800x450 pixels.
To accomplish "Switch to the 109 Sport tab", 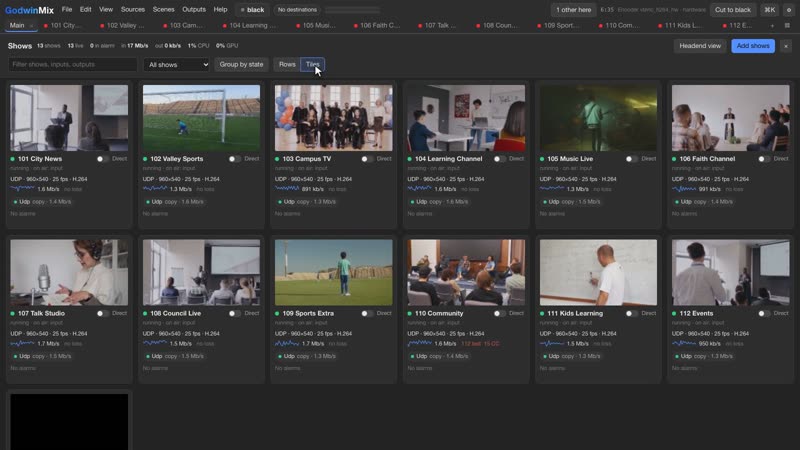I will tap(559, 26).
